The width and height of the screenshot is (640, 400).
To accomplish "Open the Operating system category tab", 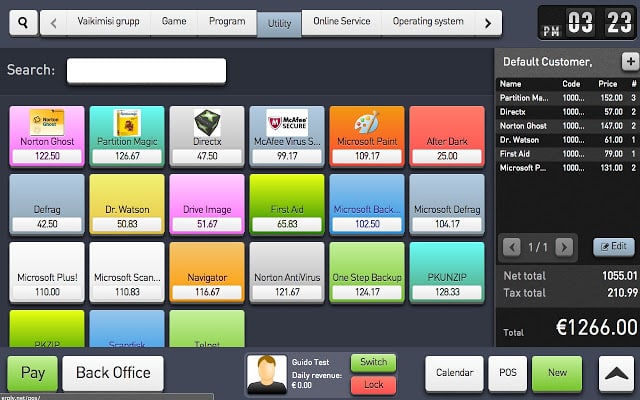I will tap(428, 22).
